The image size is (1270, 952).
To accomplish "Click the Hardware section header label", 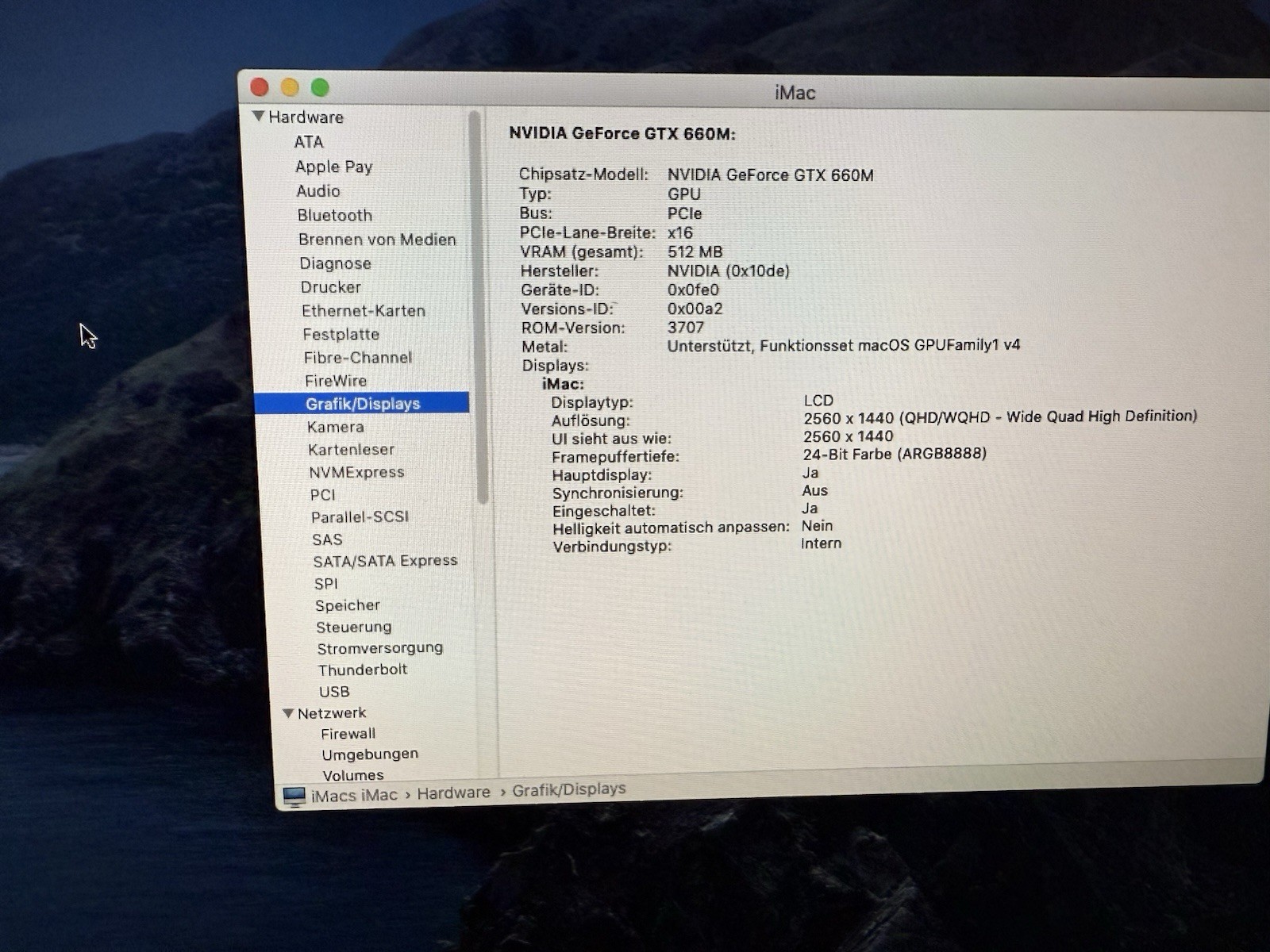I will (x=306, y=117).
